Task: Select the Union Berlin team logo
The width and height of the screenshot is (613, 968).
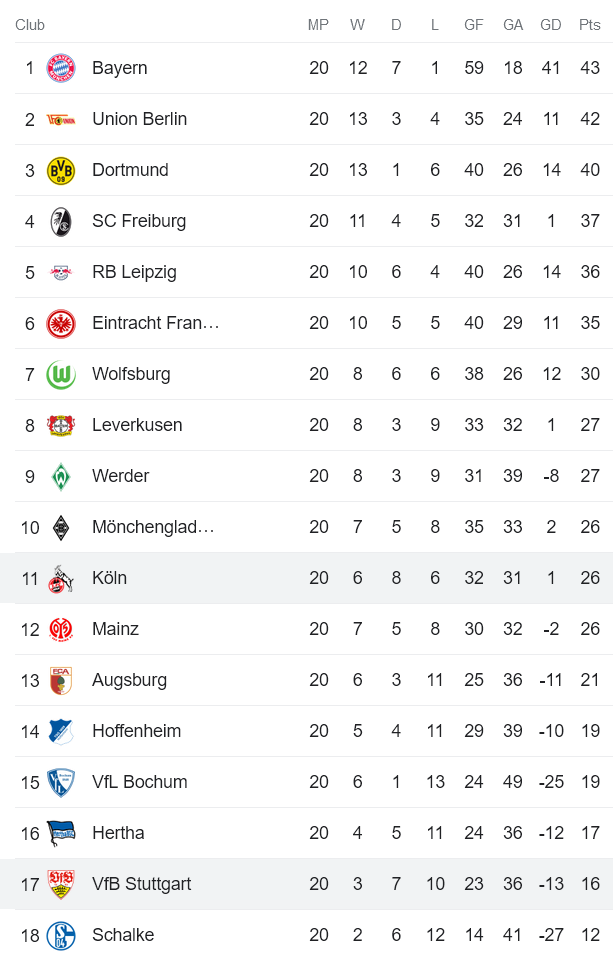Action: [x=64, y=119]
